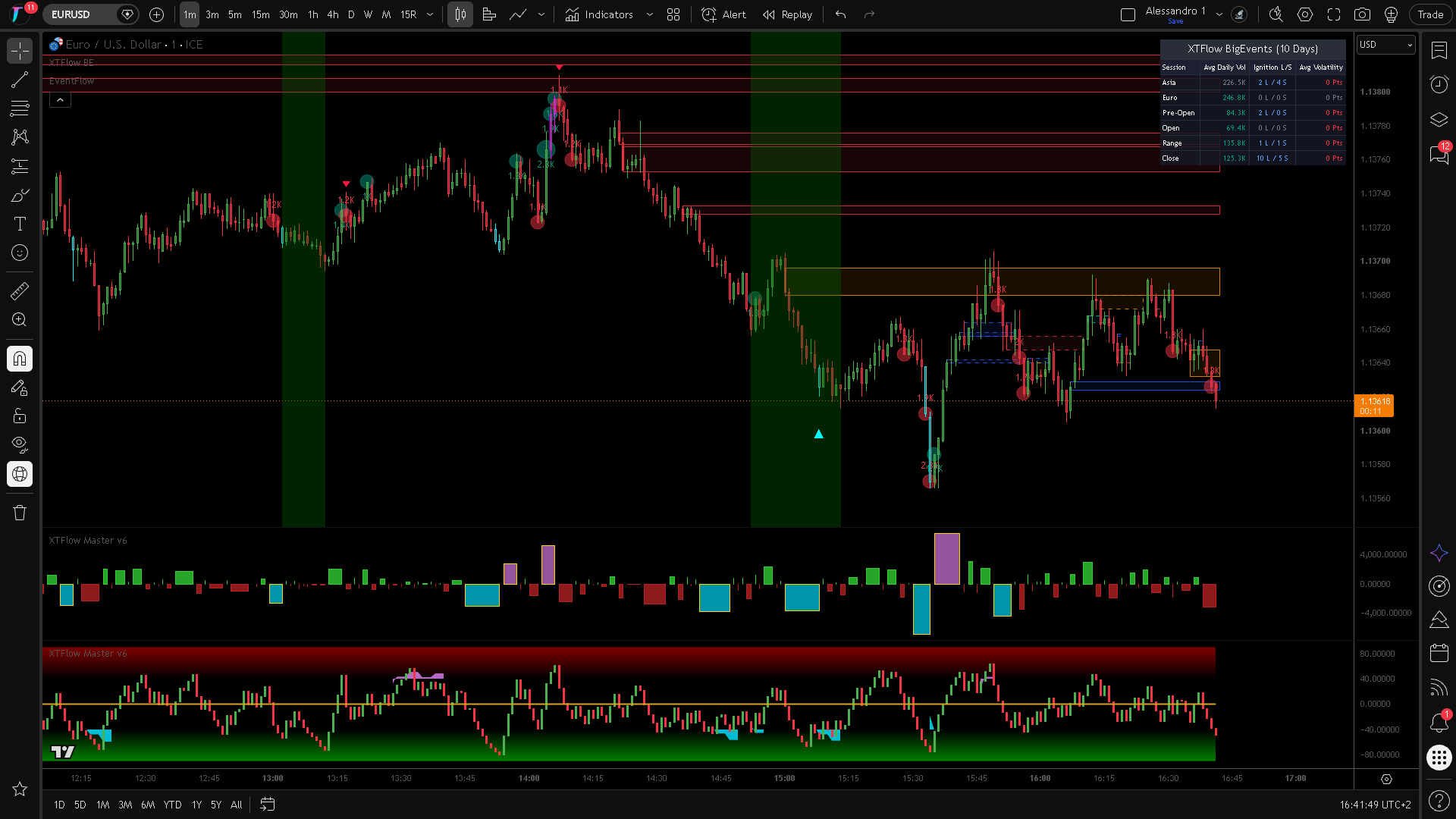This screenshot has width=1456, height=819.
Task: Toggle stay in drawing mode
Action: click(20, 388)
